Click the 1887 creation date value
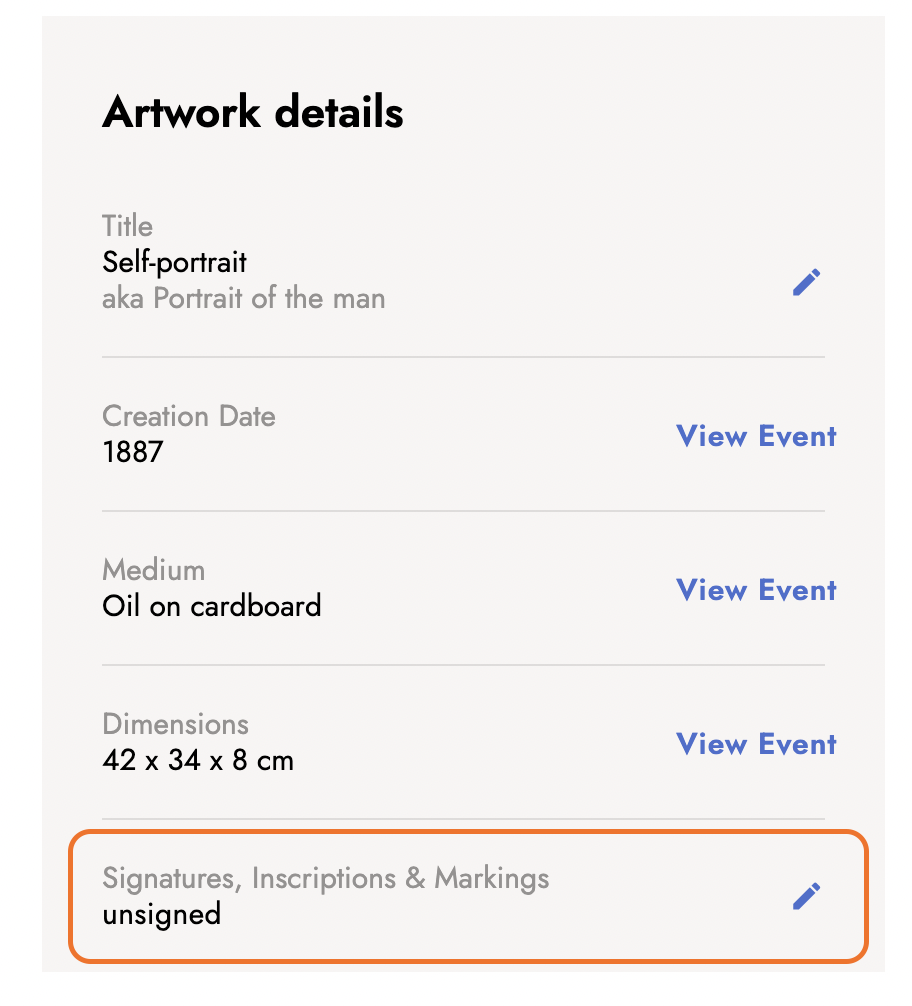 coord(133,452)
